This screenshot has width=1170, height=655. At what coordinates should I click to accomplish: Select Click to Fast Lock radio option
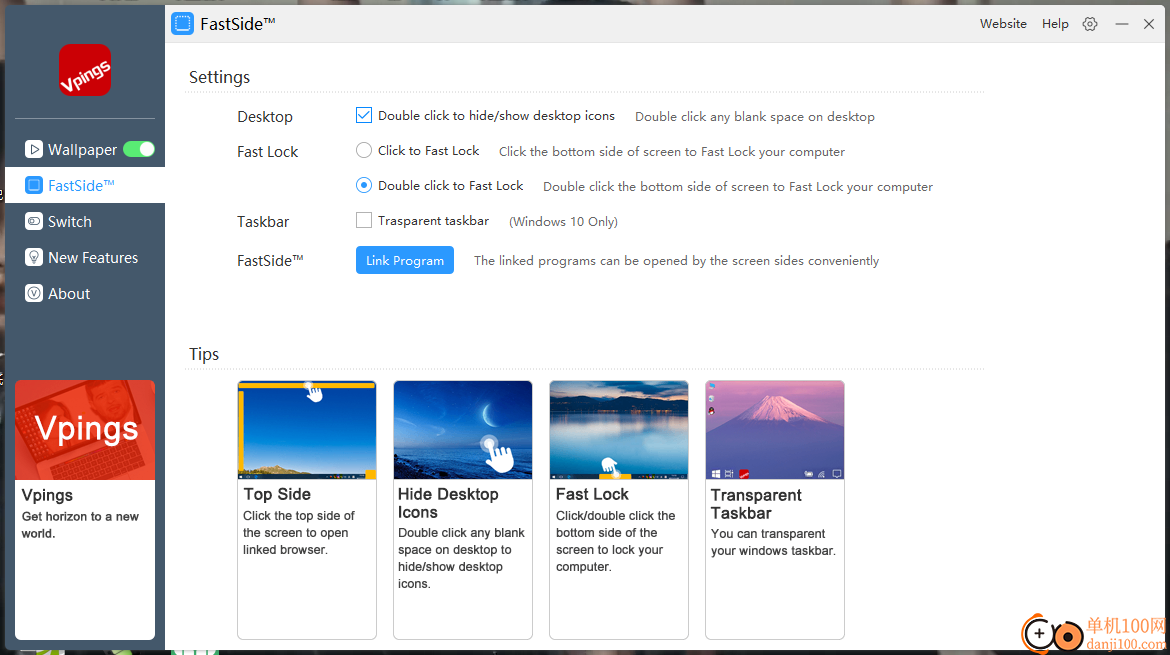[x=363, y=151]
